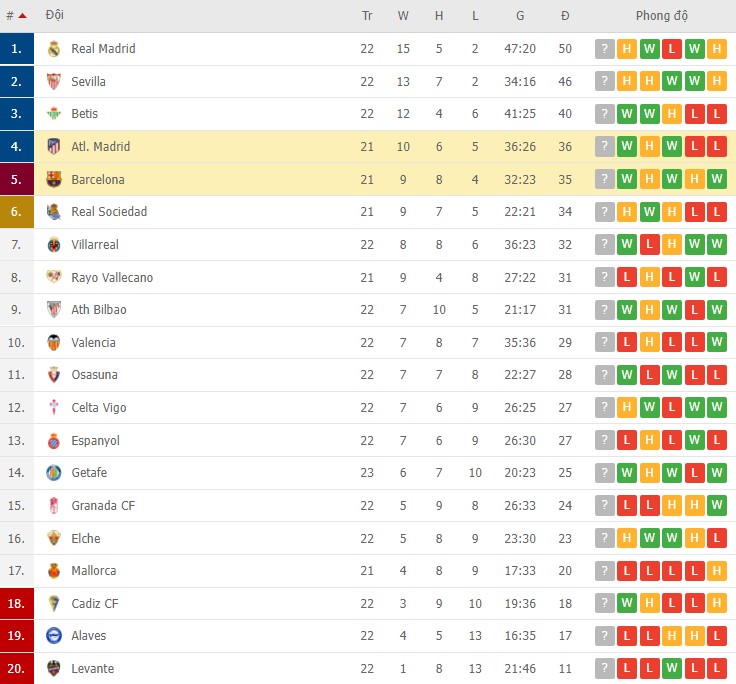Click Mallorca's orange H form badge

[x=717, y=571]
